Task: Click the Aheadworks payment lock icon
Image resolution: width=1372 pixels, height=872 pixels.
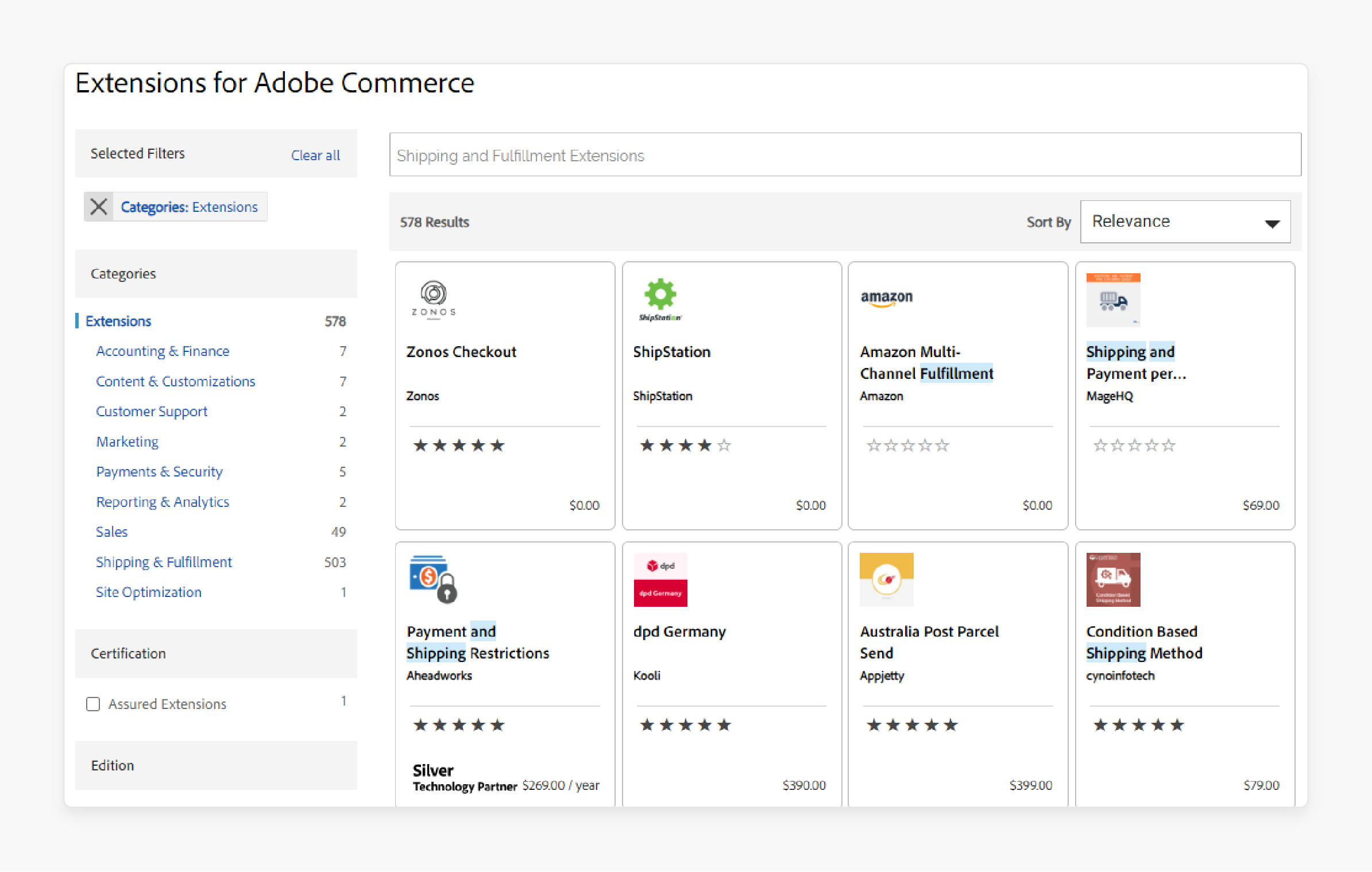Action: (x=434, y=579)
